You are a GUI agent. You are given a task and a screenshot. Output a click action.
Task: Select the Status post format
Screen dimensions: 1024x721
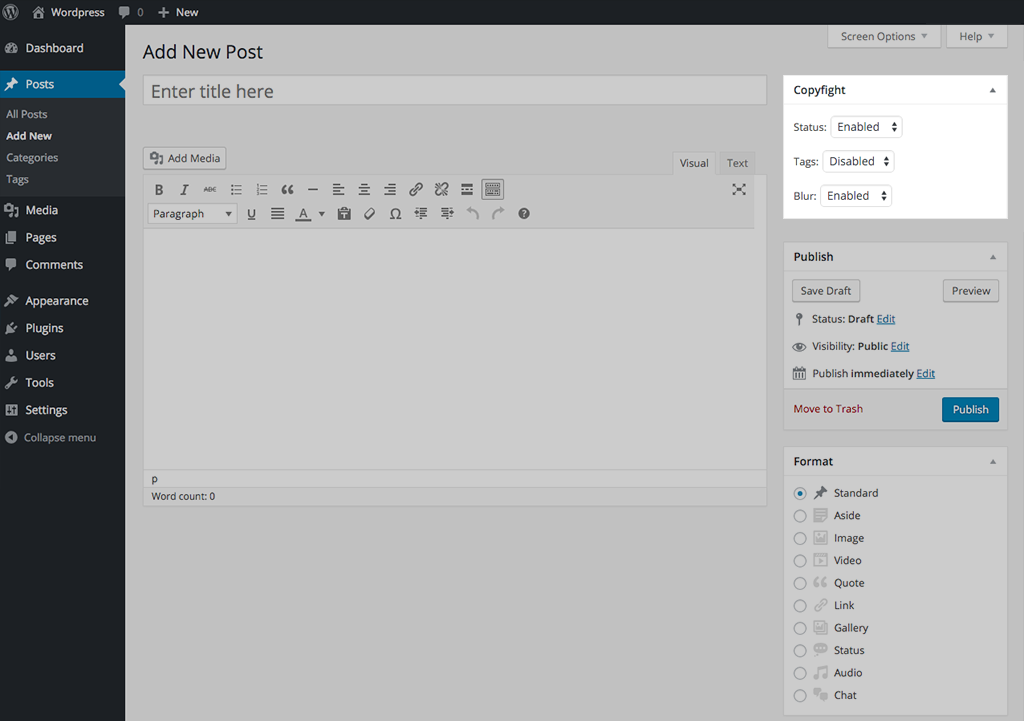click(x=800, y=650)
